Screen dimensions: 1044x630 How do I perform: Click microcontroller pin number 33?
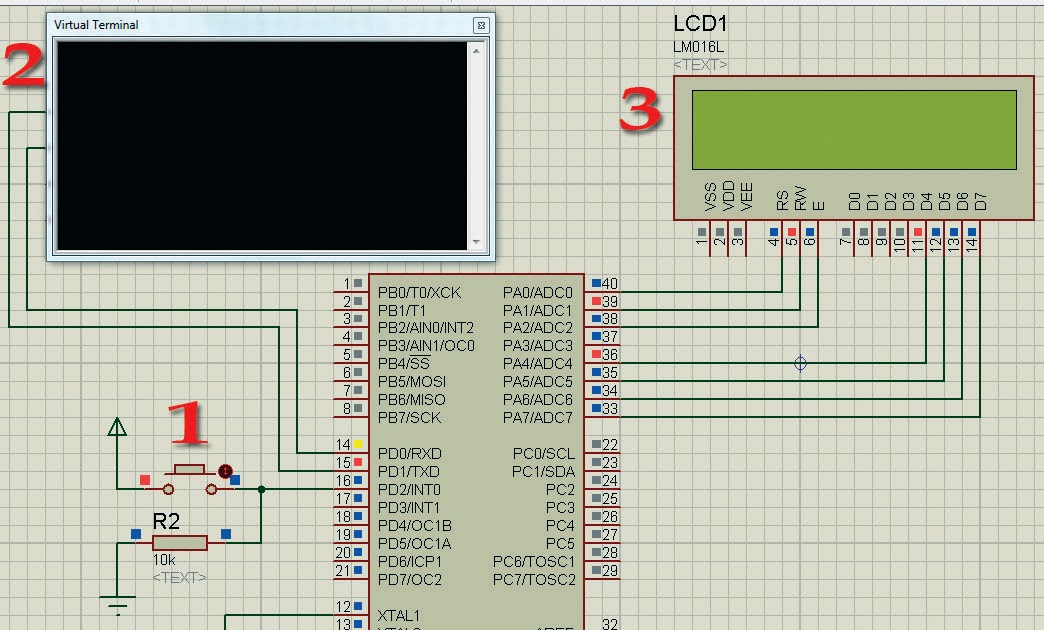pyautogui.click(x=610, y=410)
